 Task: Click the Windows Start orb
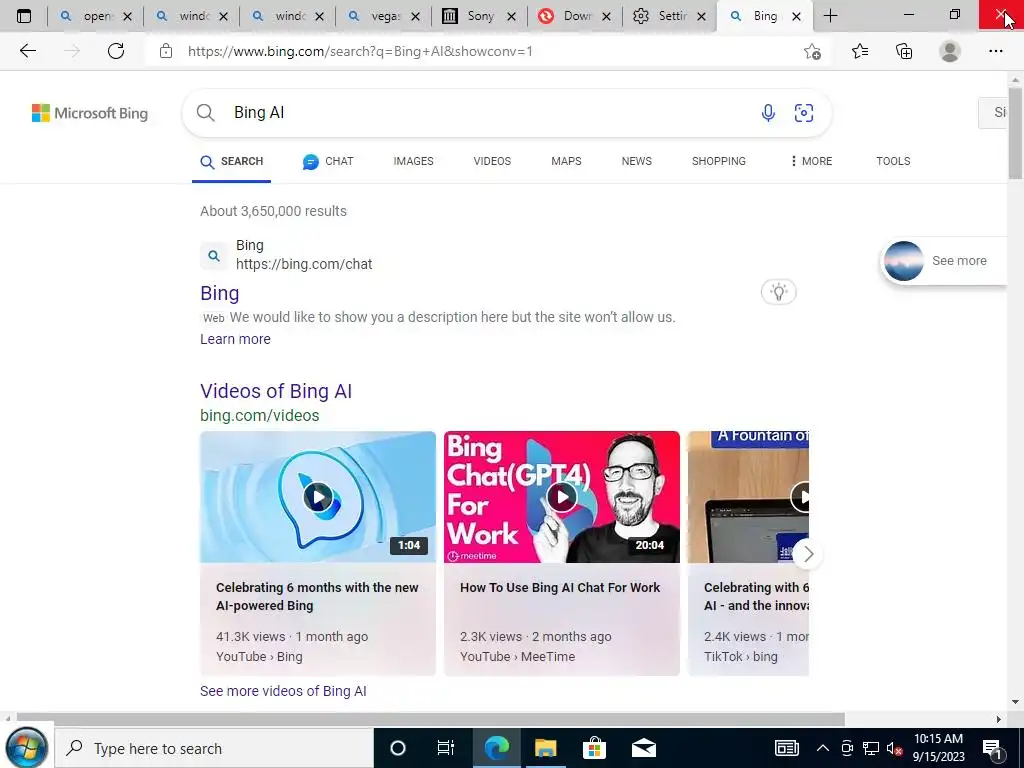pyautogui.click(x=27, y=748)
